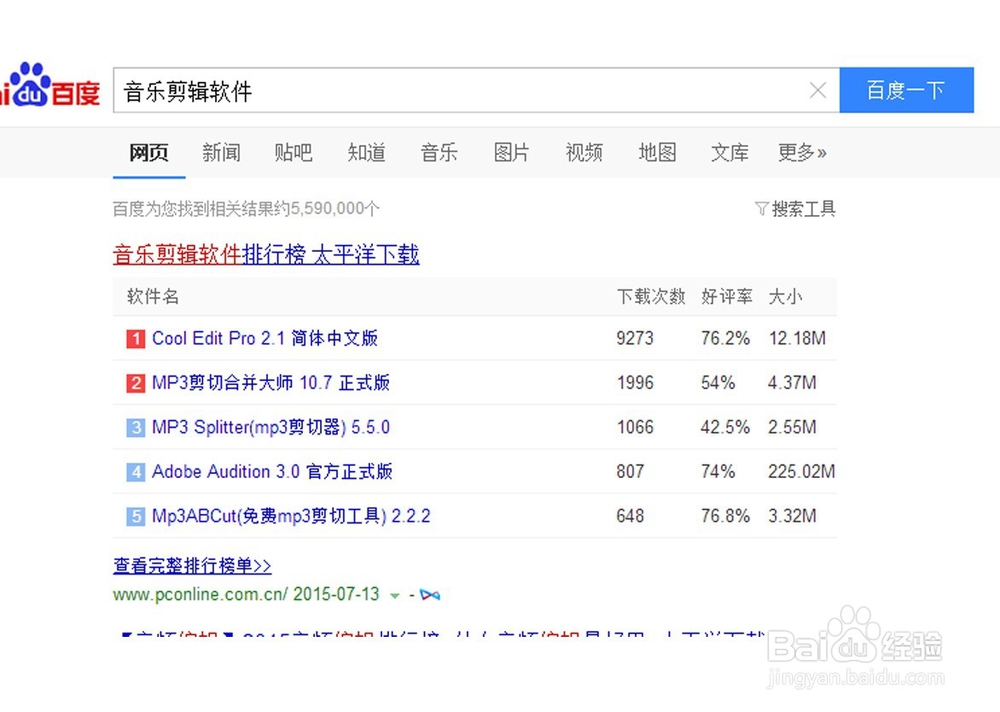Go to the 知道 tab

[x=366, y=152]
